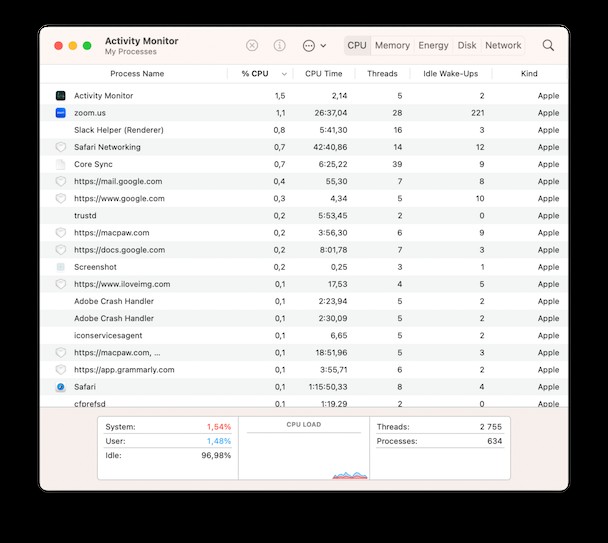Click the My Processes subtitle
The image size is (608, 543).
[x=131, y=52]
